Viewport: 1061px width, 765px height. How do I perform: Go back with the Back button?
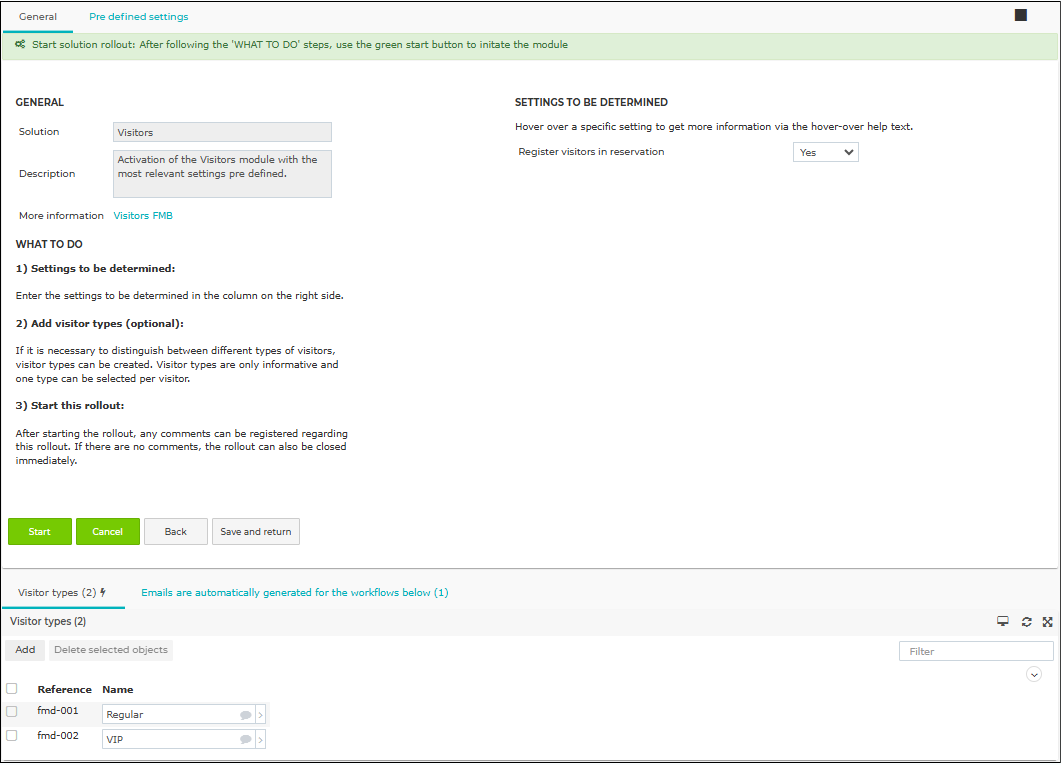pyautogui.click(x=175, y=532)
